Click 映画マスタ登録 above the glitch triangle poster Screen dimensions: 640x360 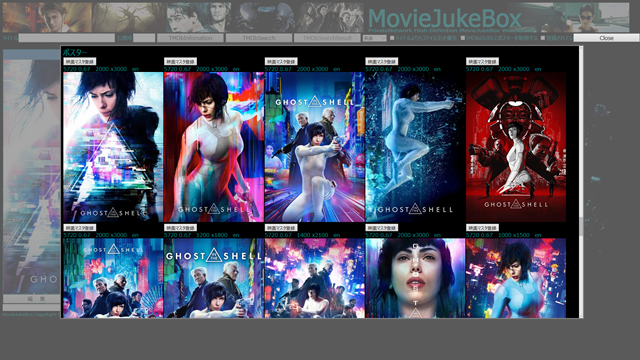click(80, 62)
